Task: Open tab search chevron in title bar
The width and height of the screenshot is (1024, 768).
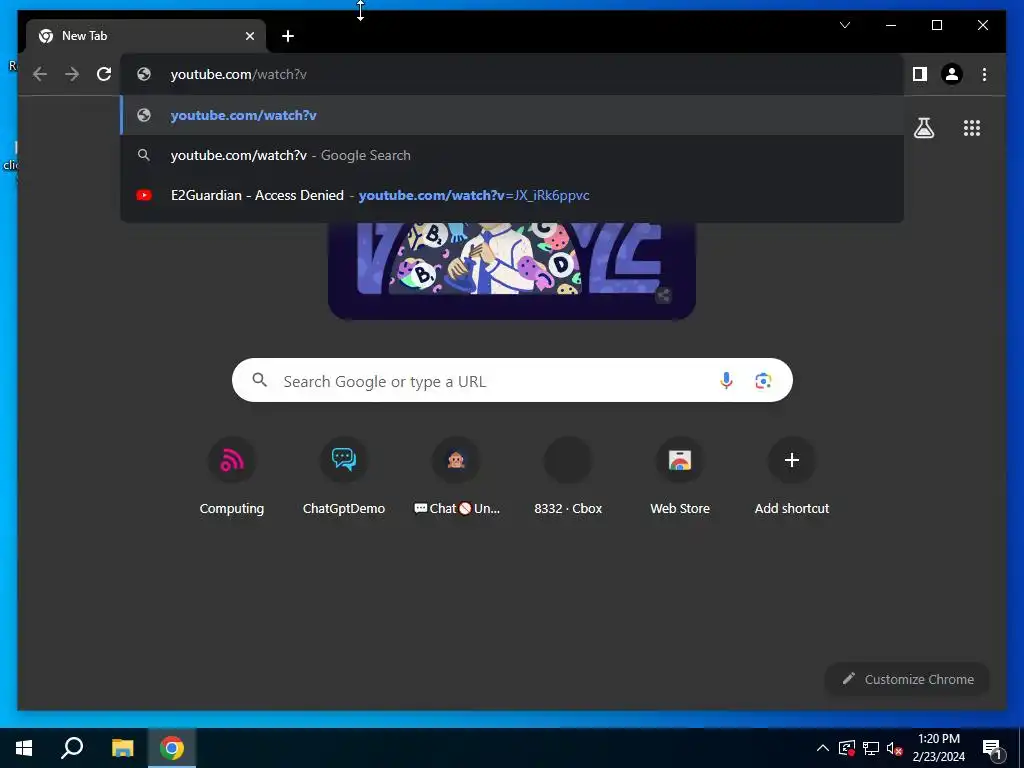Action: click(x=844, y=25)
